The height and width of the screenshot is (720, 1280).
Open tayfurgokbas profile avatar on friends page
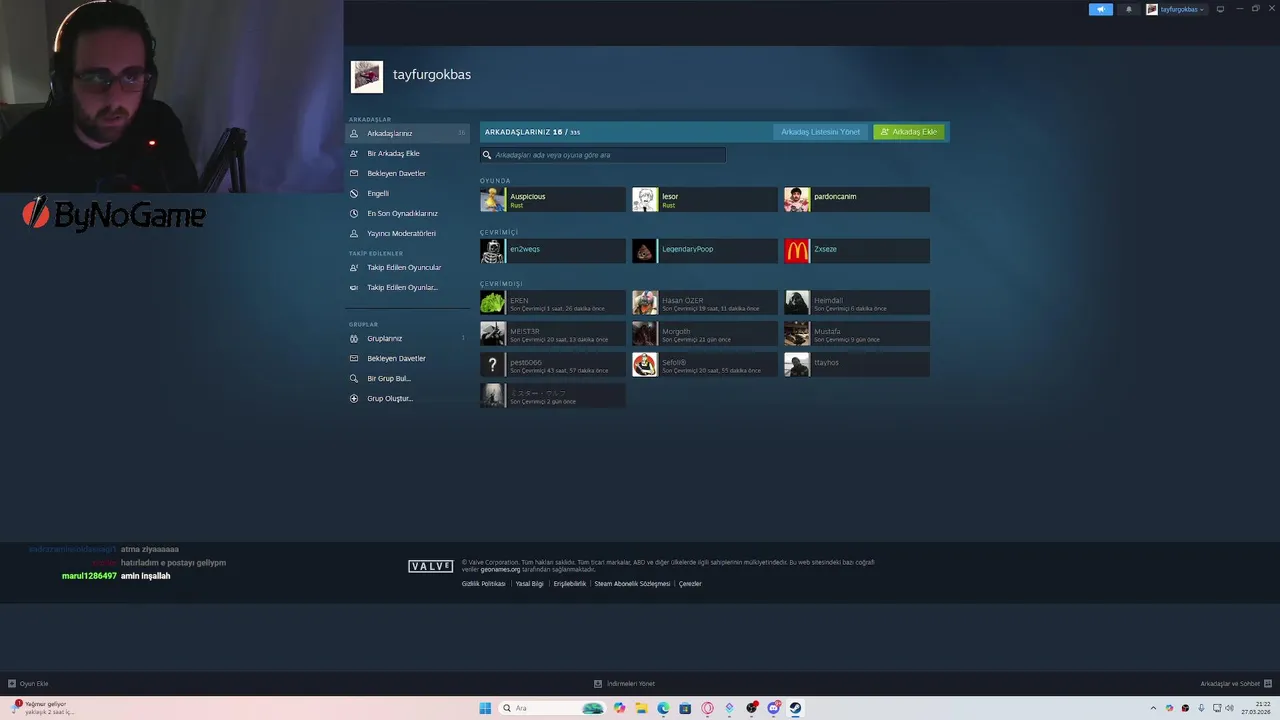(366, 76)
